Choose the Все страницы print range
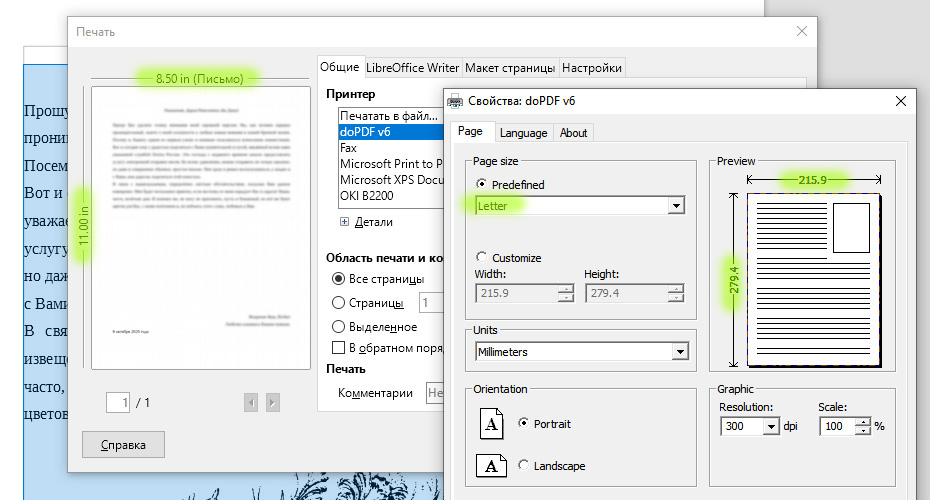 pyautogui.click(x=340, y=279)
